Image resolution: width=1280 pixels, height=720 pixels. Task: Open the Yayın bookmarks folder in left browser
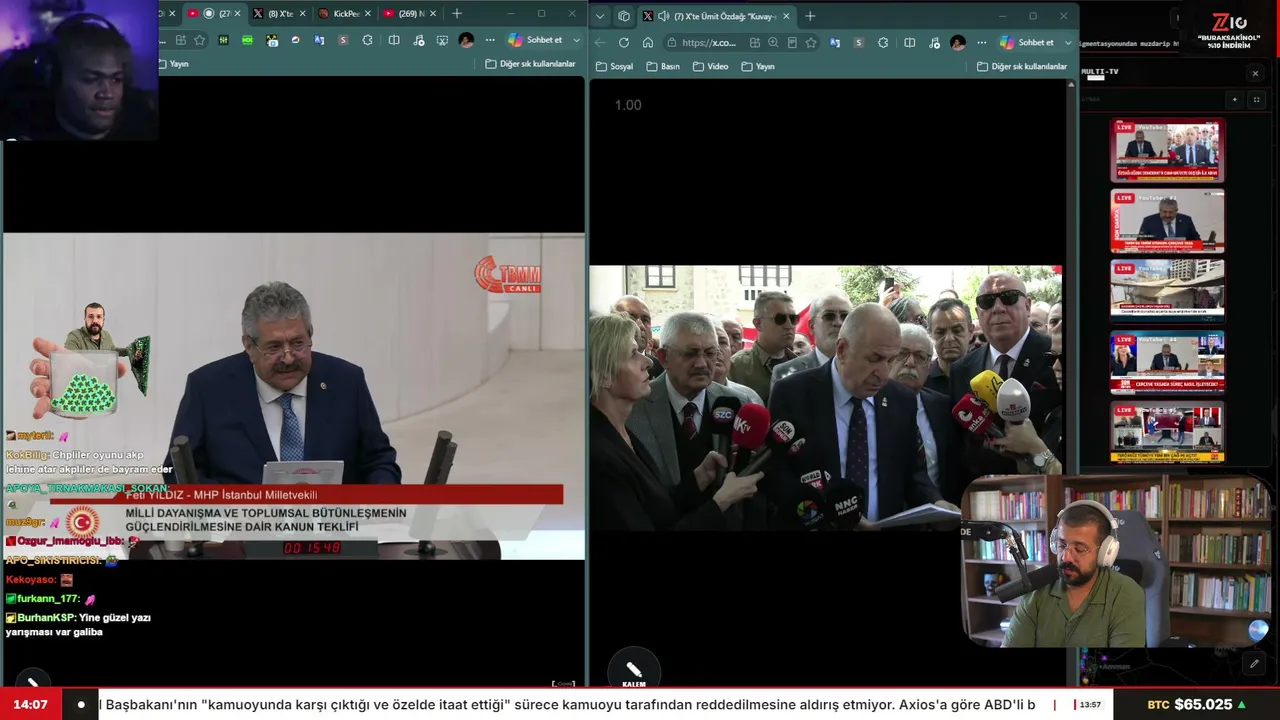pyautogui.click(x=172, y=63)
